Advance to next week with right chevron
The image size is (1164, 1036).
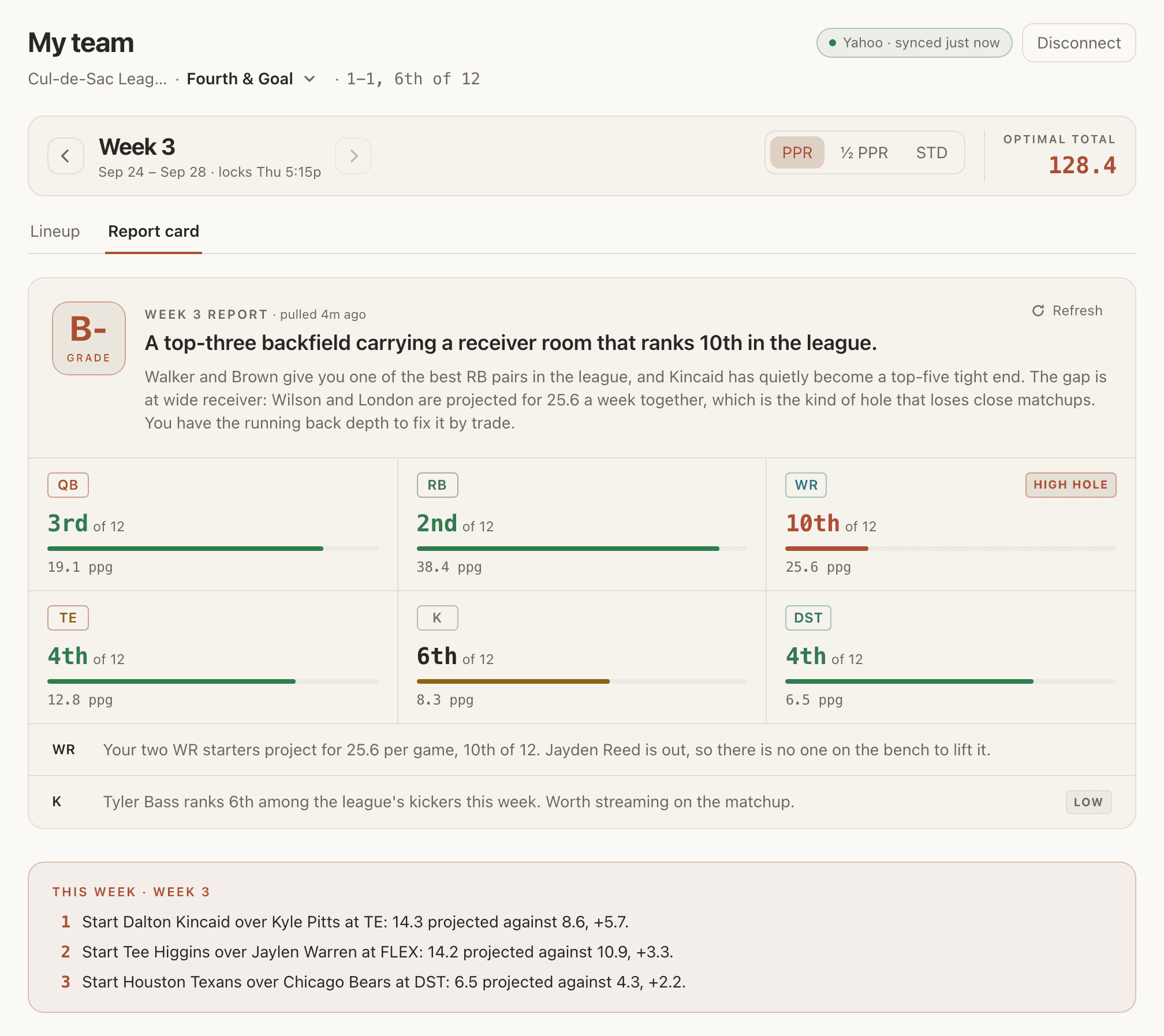point(353,156)
